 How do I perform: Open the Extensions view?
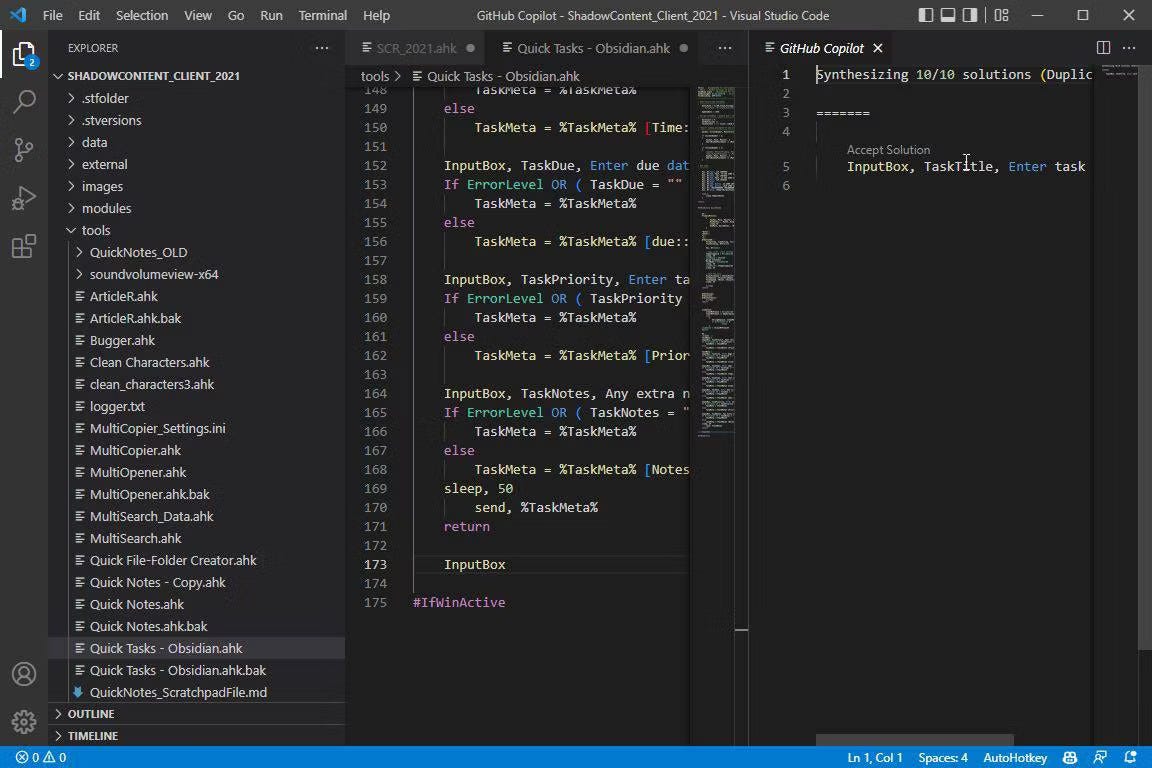24,246
